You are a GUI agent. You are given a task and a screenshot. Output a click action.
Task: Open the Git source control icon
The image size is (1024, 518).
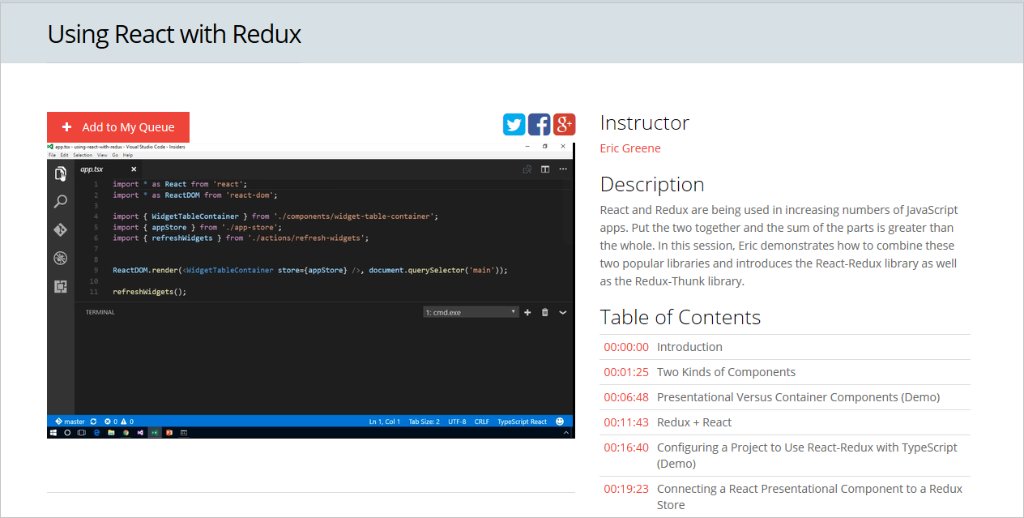(x=60, y=230)
